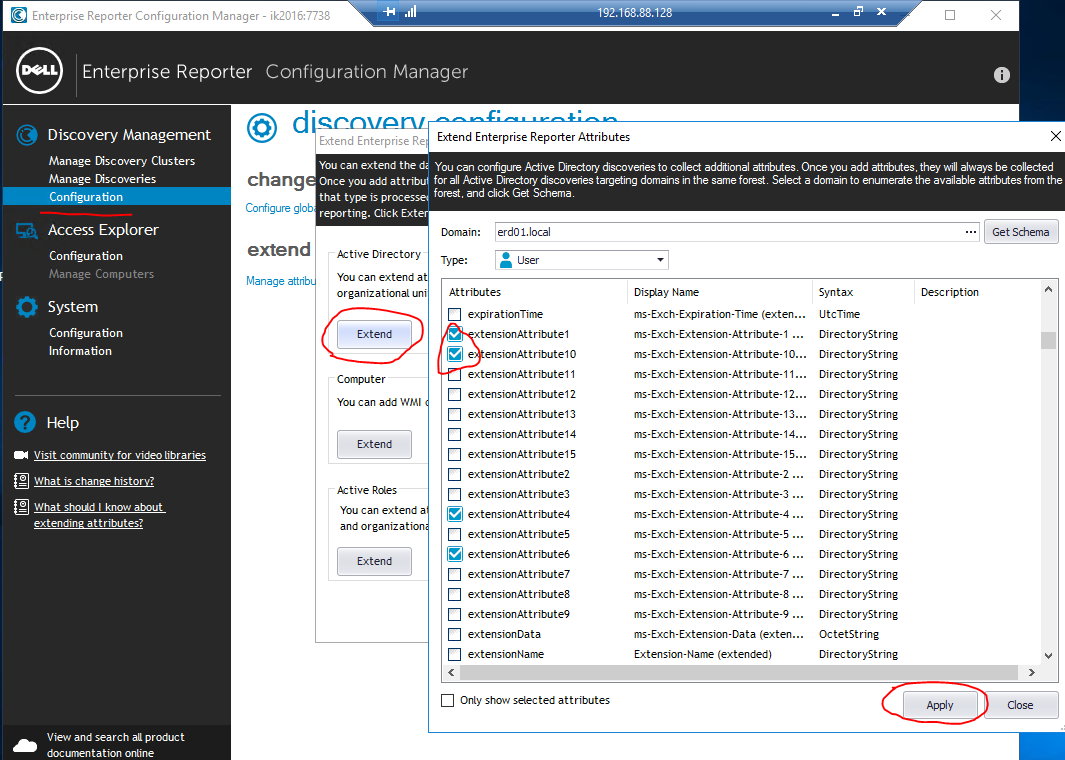
Task: Enable Only show selected attributes
Action: coord(447,700)
